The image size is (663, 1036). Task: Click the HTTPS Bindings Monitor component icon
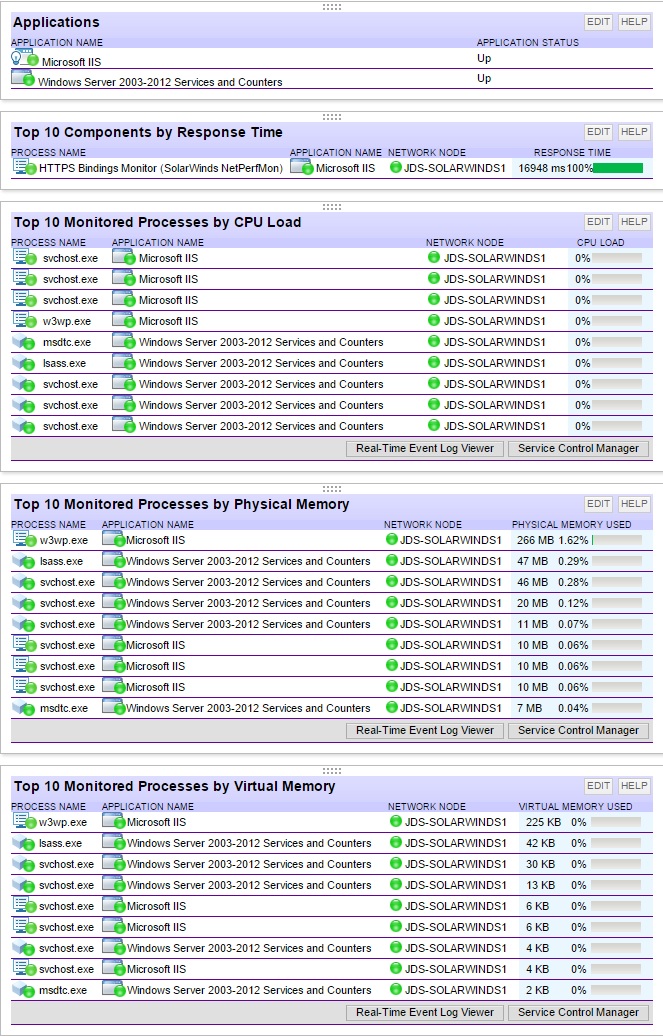pyautogui.click(x=24, y=167)
